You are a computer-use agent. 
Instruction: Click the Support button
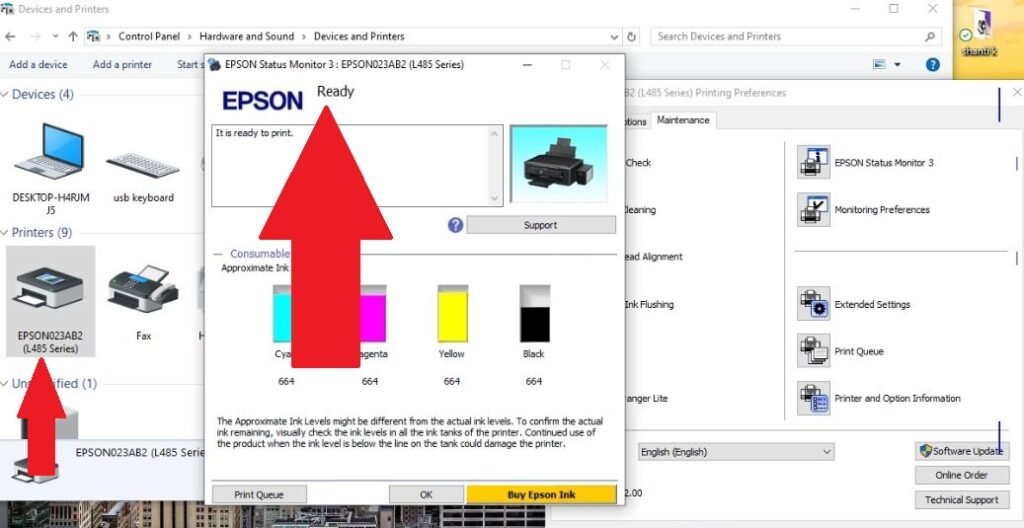(x=541, y=225)
